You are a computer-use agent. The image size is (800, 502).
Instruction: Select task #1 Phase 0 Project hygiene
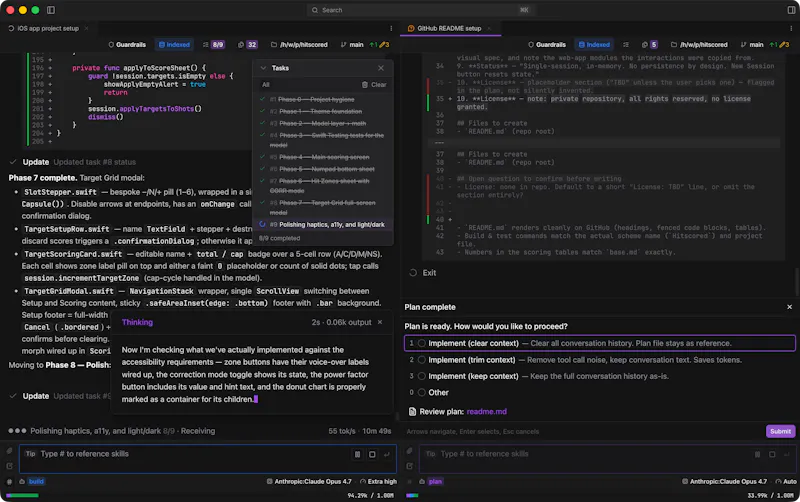point(312,99)
